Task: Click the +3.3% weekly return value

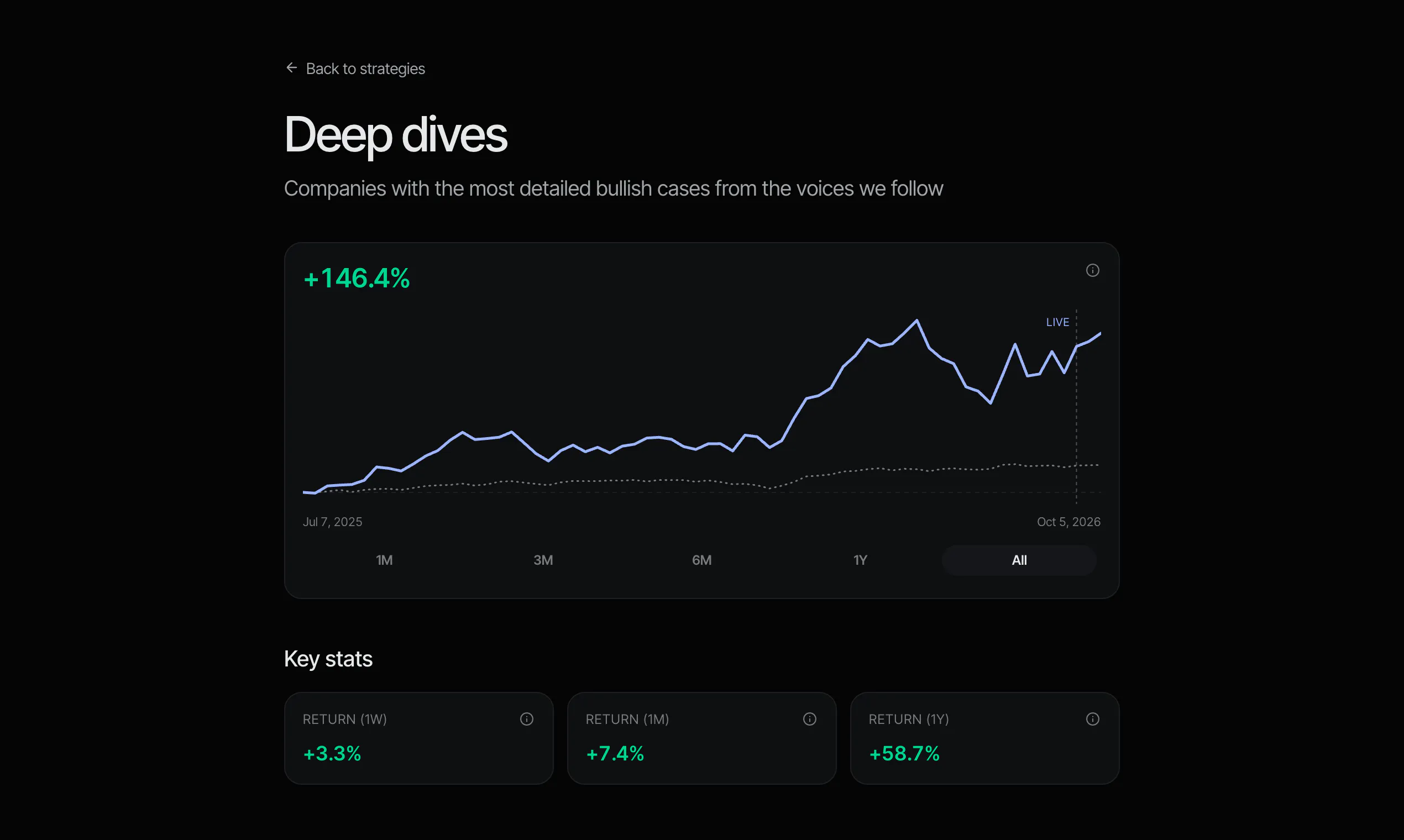Action: click(x=332, y=753)
